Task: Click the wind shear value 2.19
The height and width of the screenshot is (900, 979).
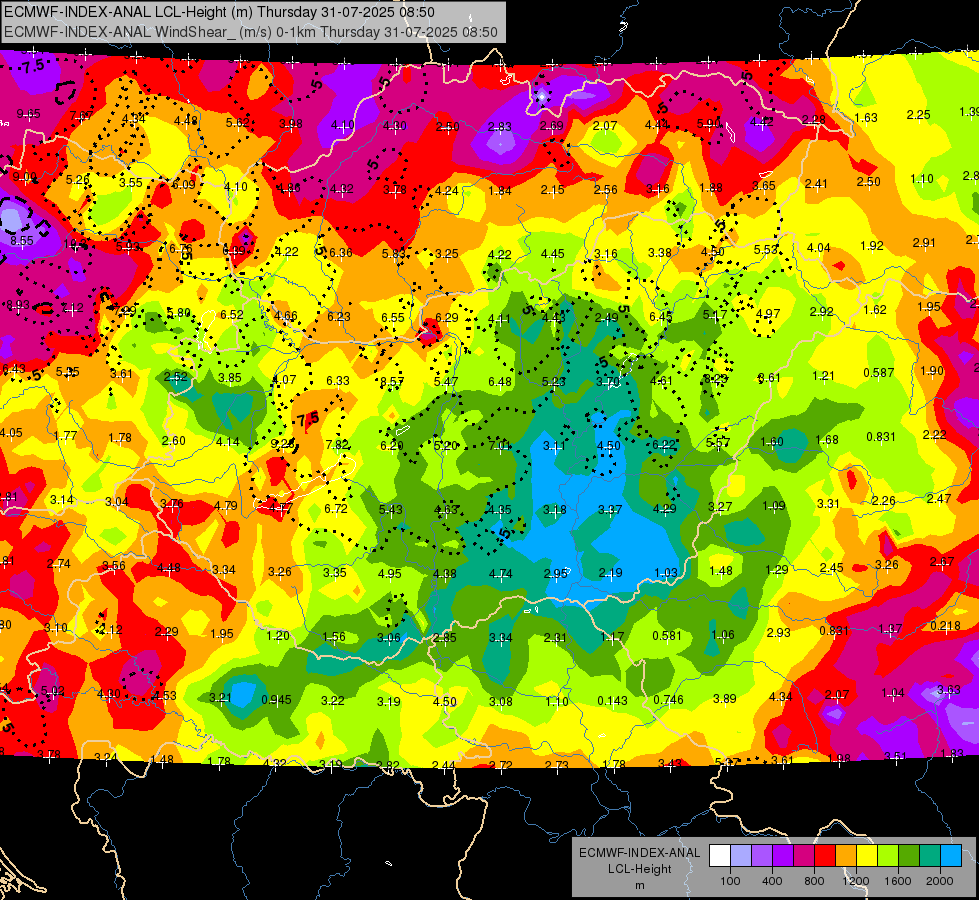Action: point(610,572)
